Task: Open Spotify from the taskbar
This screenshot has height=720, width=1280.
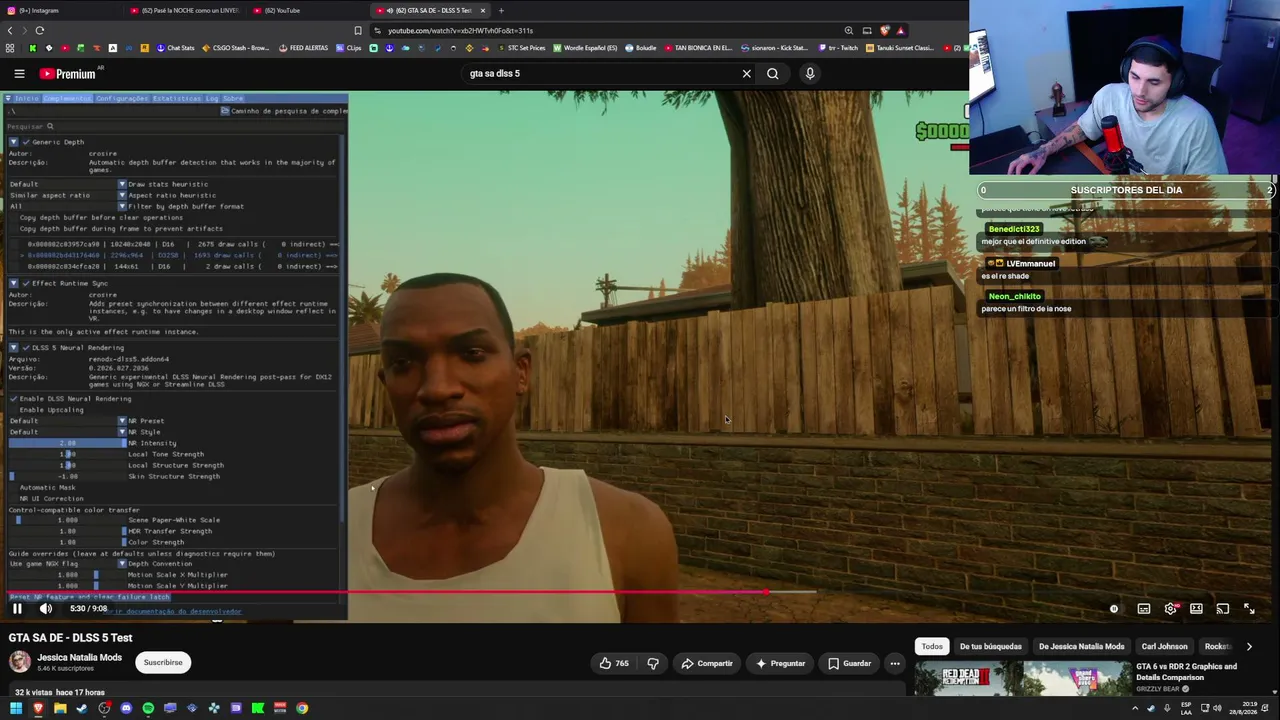Action: (148, 708)
